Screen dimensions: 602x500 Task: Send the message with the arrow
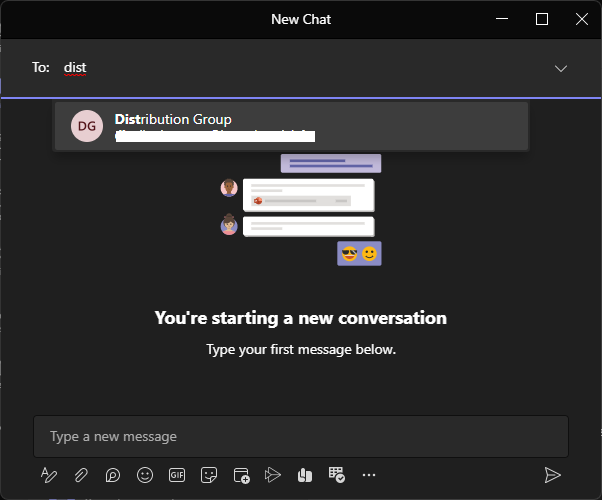[x=552, y=474]
